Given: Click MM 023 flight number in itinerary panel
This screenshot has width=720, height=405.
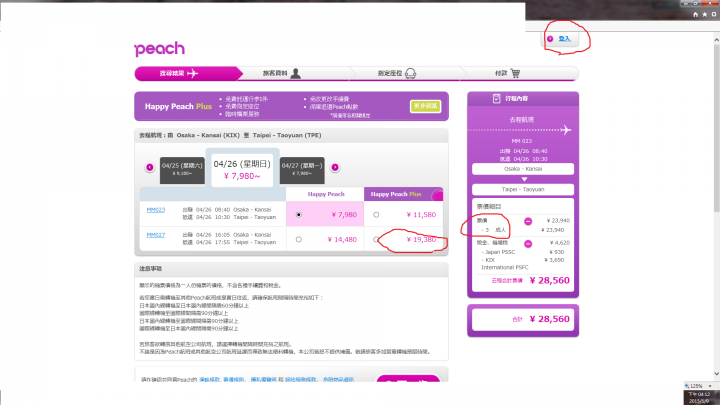Looking at the screenshot, I should [522, 141].
